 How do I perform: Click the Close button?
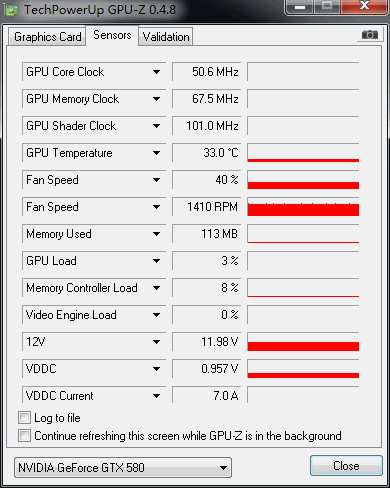point(346,466)
